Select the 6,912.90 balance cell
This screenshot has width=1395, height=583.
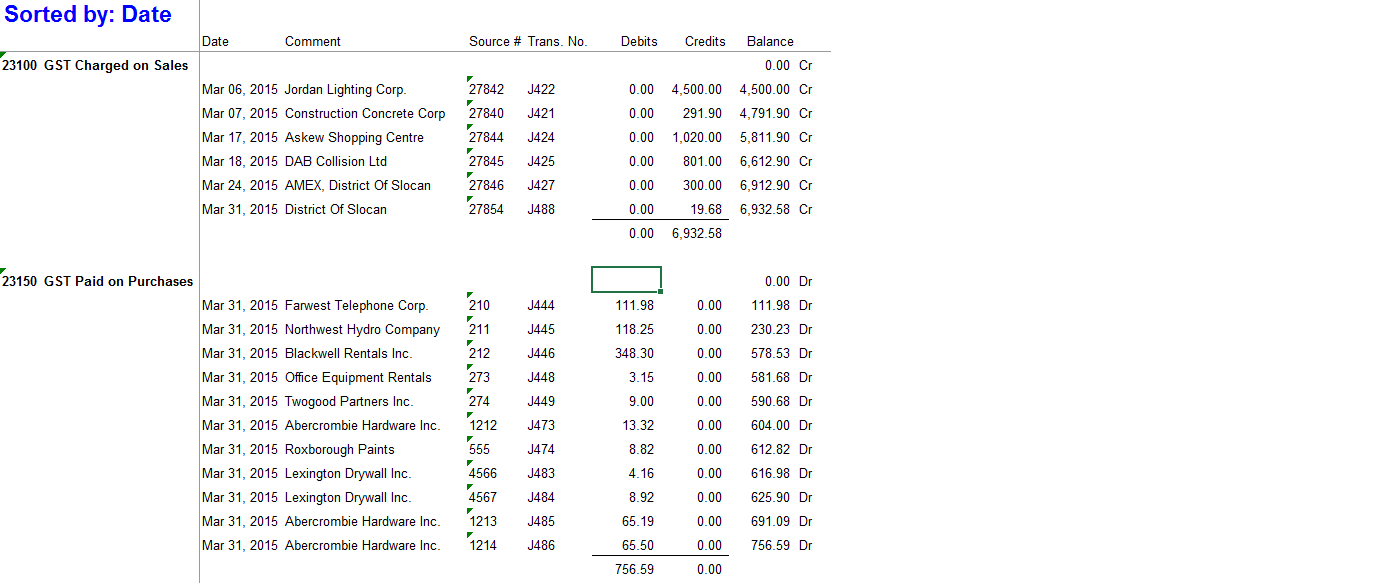pos(765,185)
